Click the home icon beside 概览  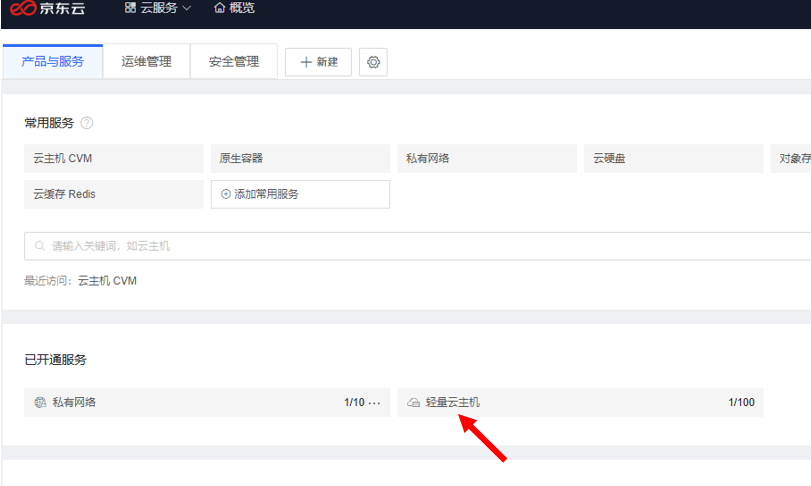pyautogui.click(x=220, y=8)
